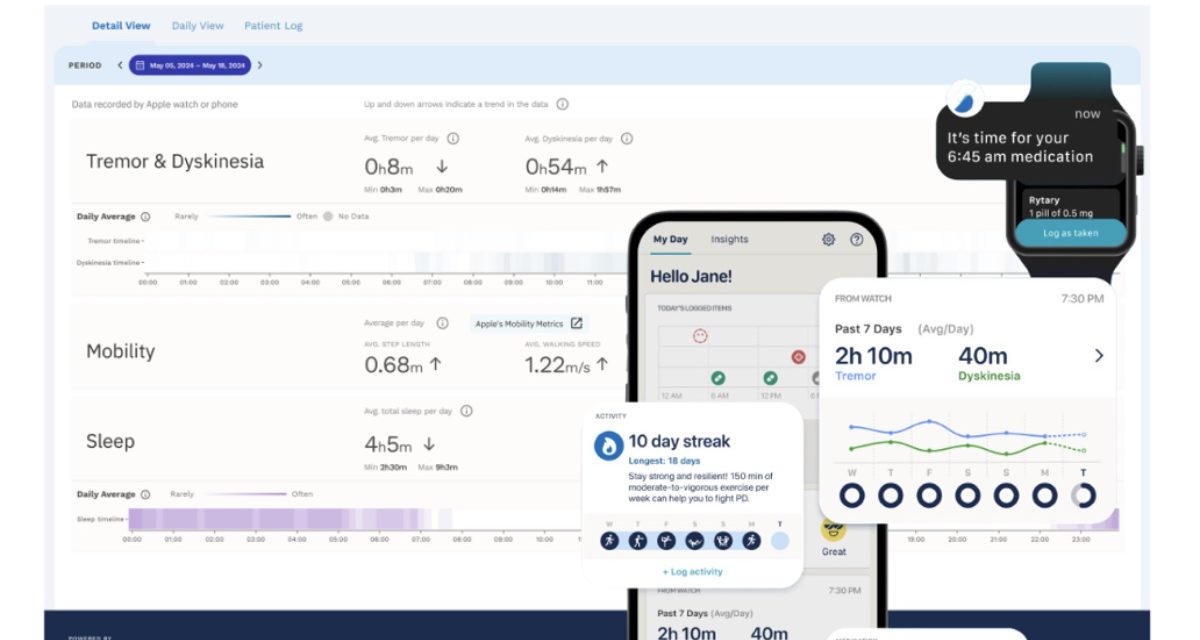Screen dimensions: 1200x640
Task: Tap the red logged item marker
Action: click(x=798, y=356)
